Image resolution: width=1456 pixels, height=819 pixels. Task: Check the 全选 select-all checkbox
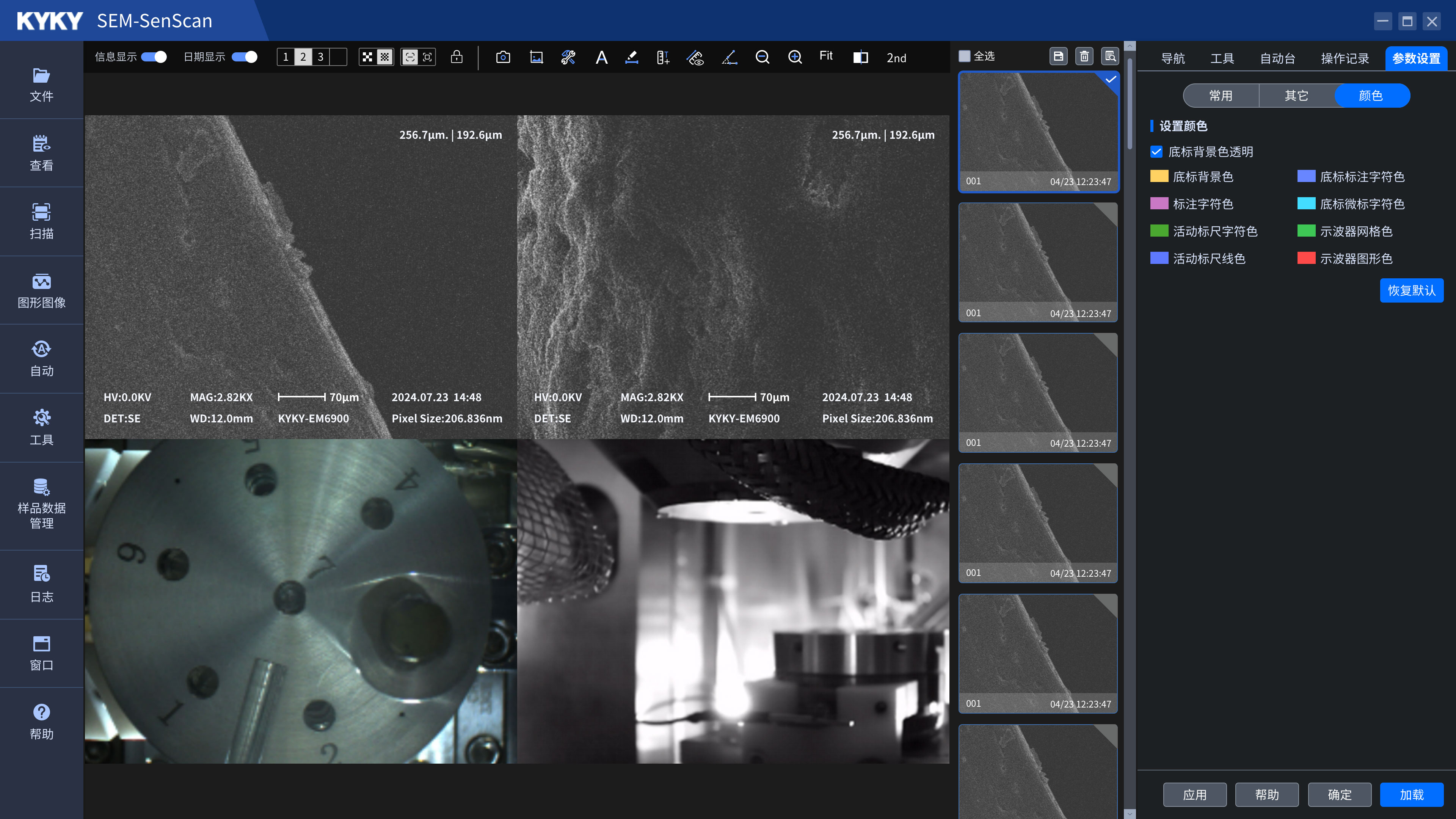pyautogui.click(x=965, y=56)
